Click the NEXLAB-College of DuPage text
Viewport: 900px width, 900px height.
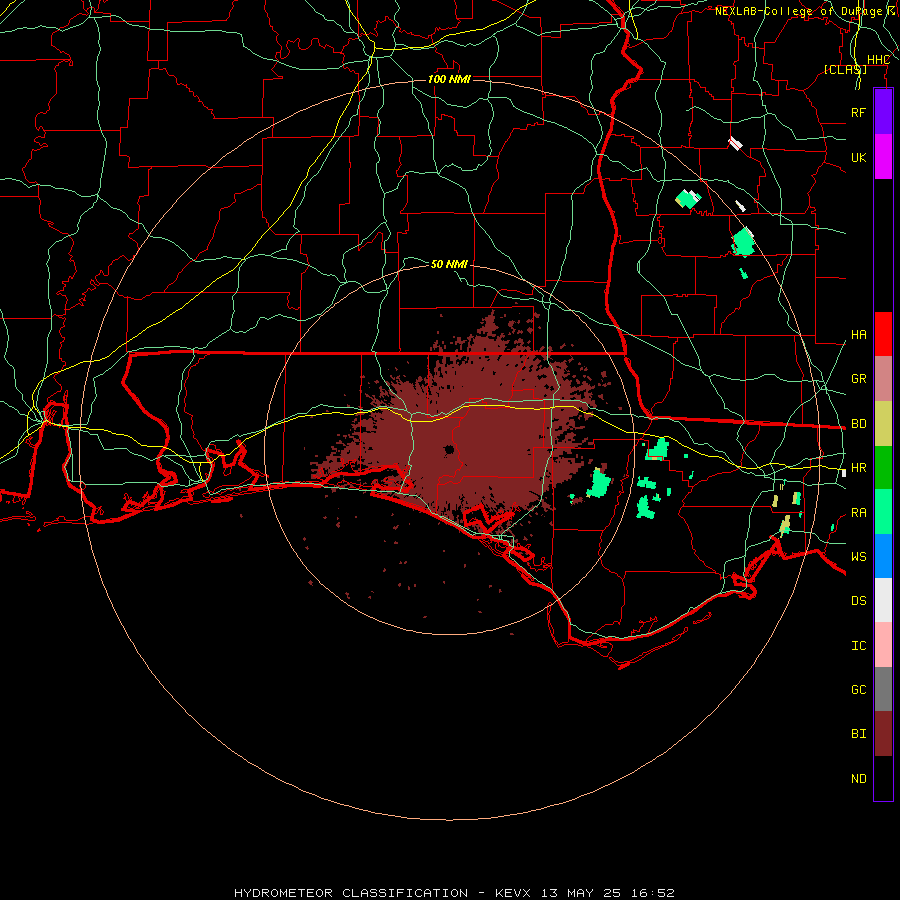[x=798, y=11]
